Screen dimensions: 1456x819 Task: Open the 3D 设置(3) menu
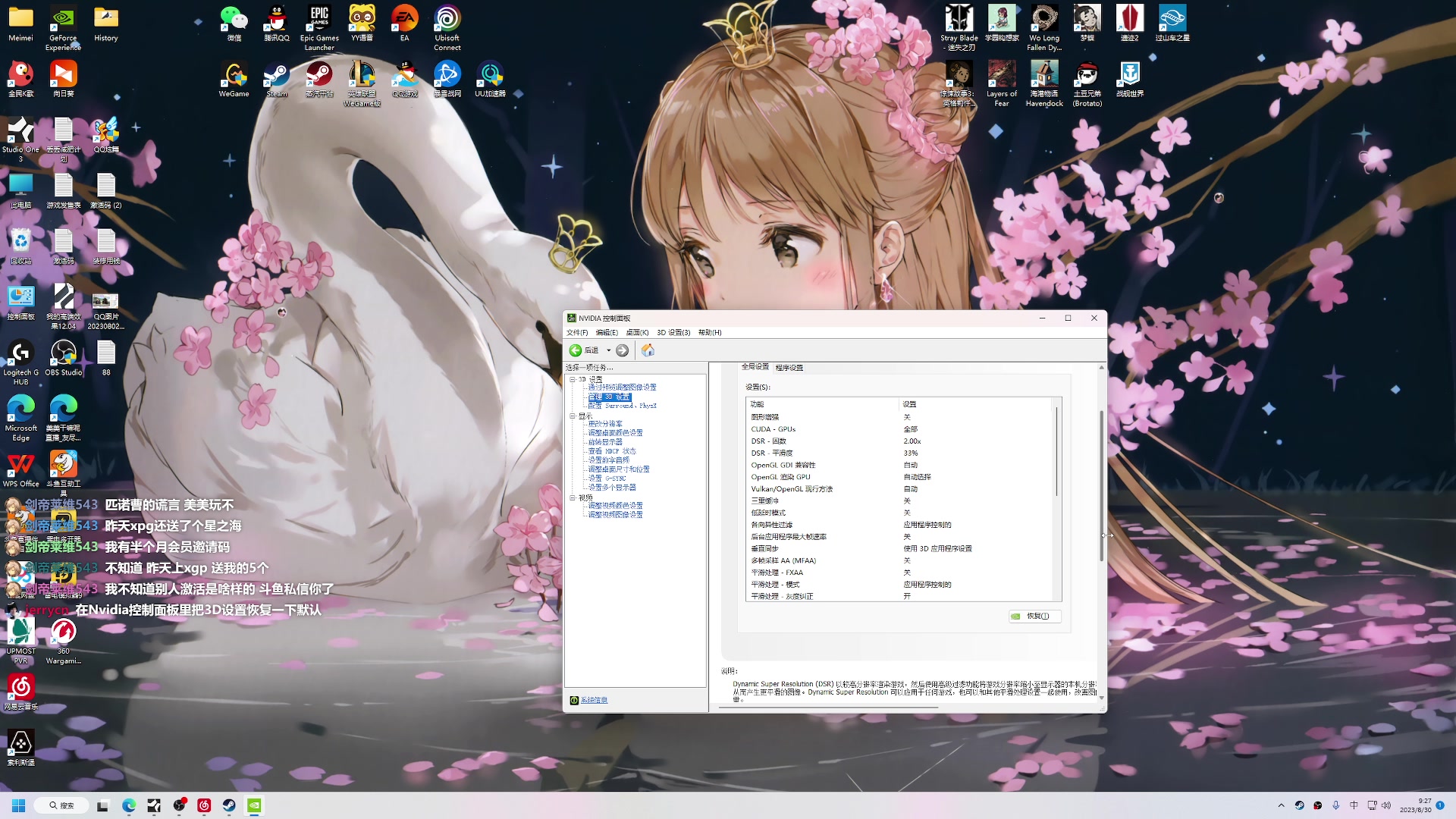coord(673,332)
